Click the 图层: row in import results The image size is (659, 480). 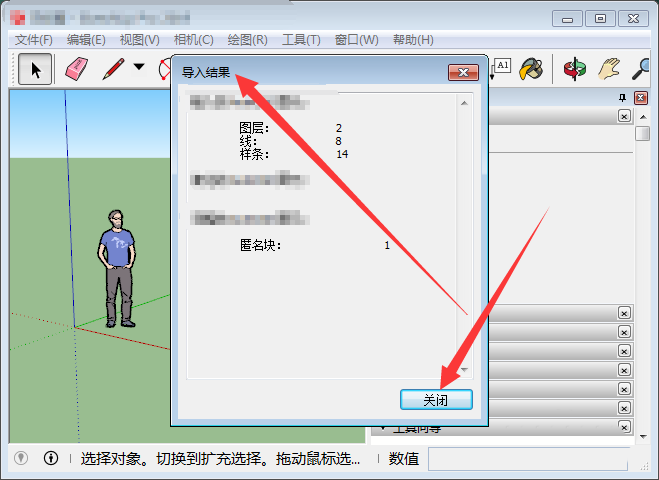tap(291, 128)
